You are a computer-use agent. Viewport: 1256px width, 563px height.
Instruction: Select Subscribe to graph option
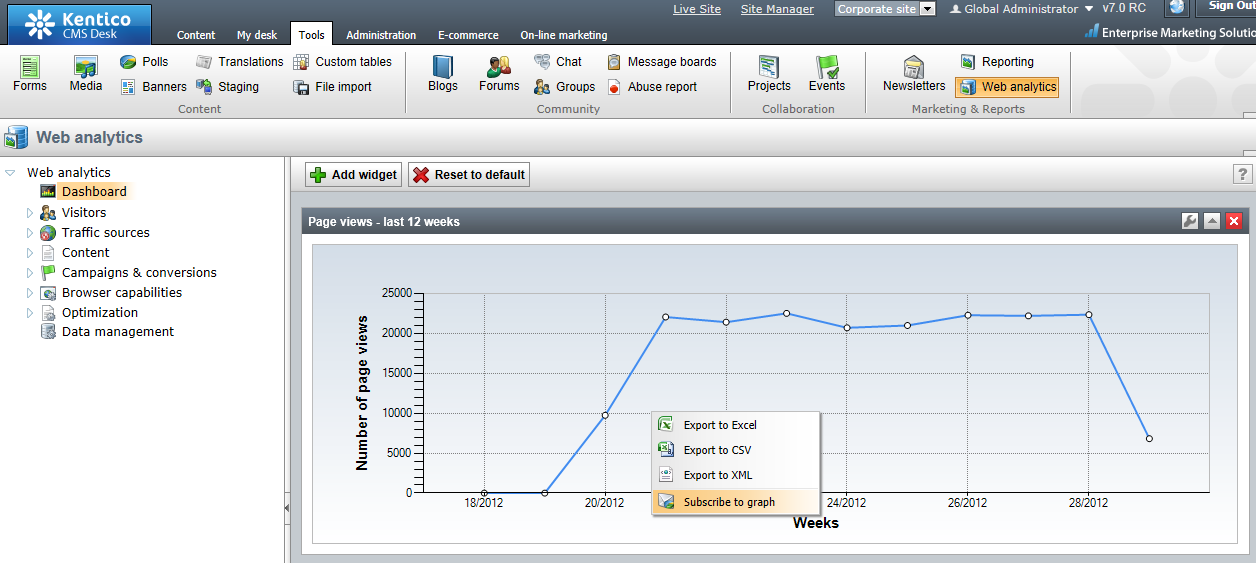[x=729, y=502]
